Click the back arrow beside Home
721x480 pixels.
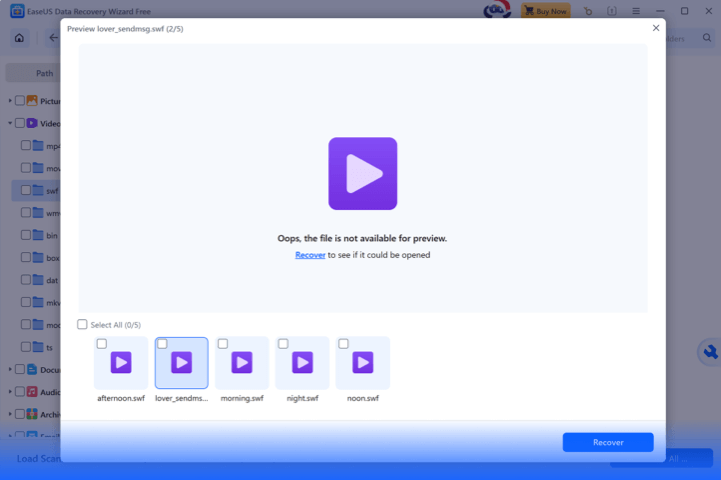coord(53,38)
